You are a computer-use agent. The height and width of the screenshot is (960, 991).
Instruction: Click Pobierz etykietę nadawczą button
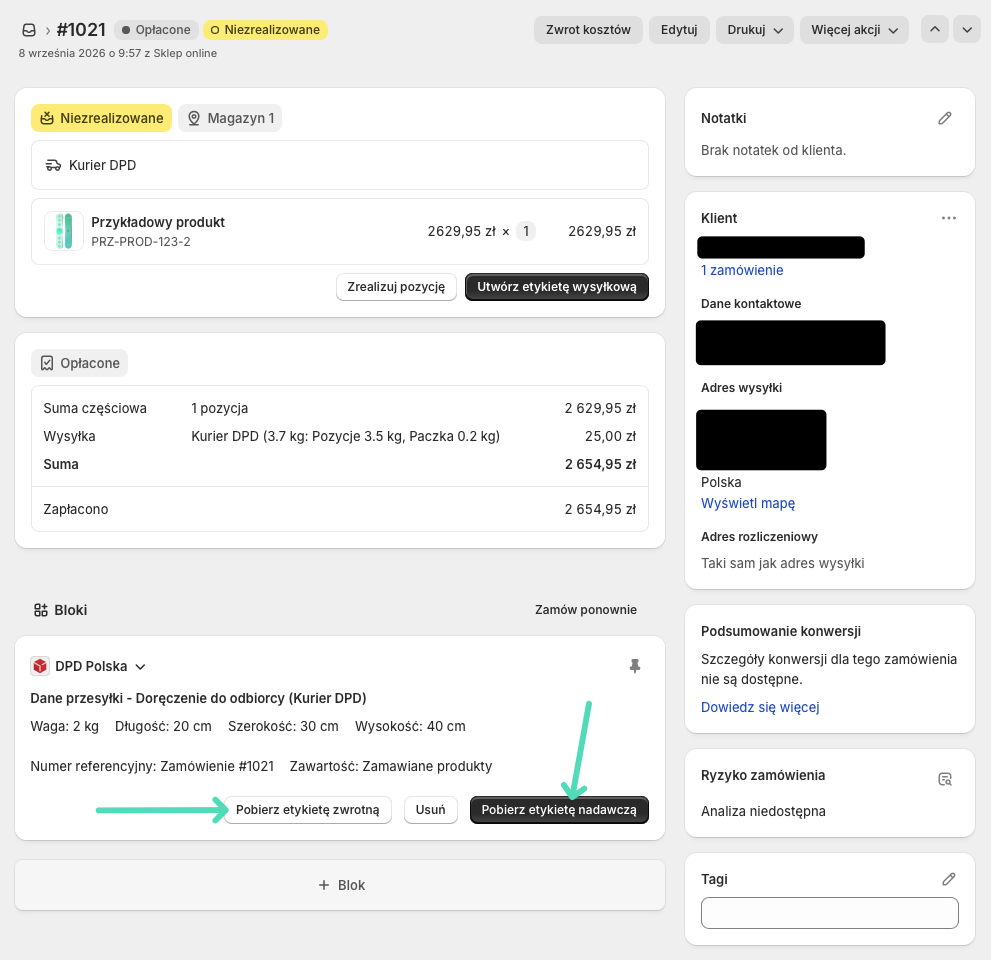(559, 810)
